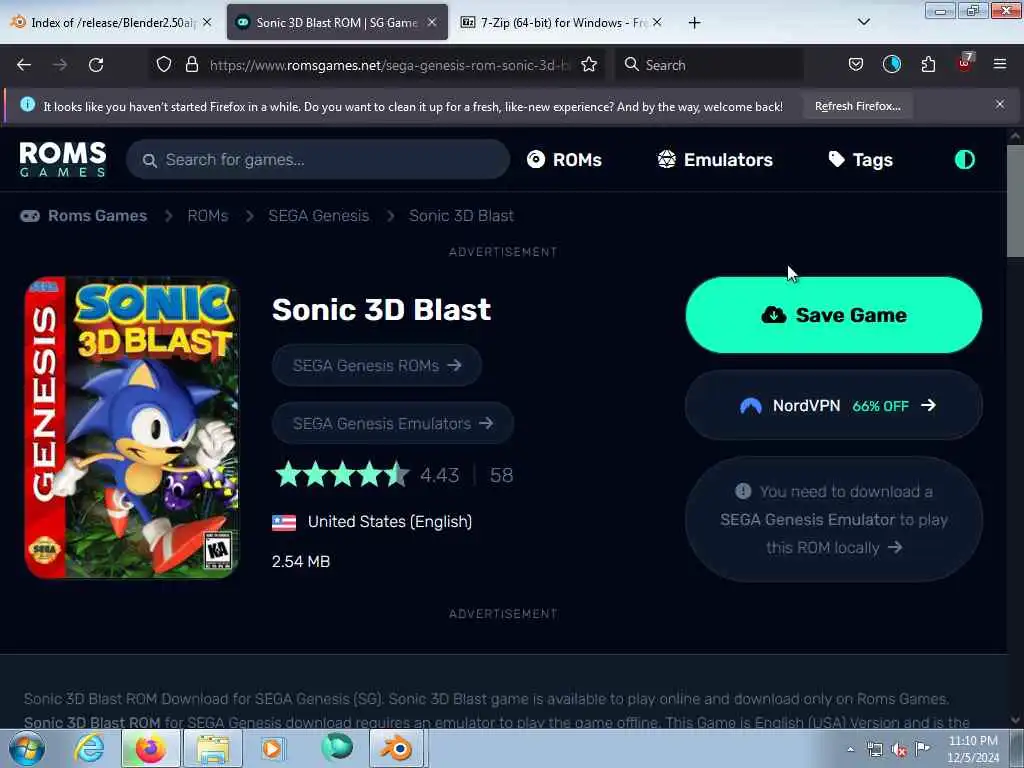Go to Roms Games breadcrumb home
Viewport: 1024px width, 768px height.
[84, 216]
